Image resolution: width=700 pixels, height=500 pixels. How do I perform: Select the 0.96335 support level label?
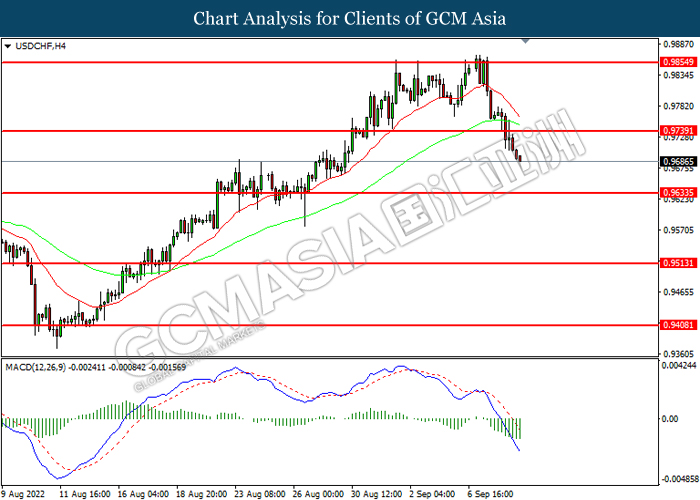tap(679, 193)
